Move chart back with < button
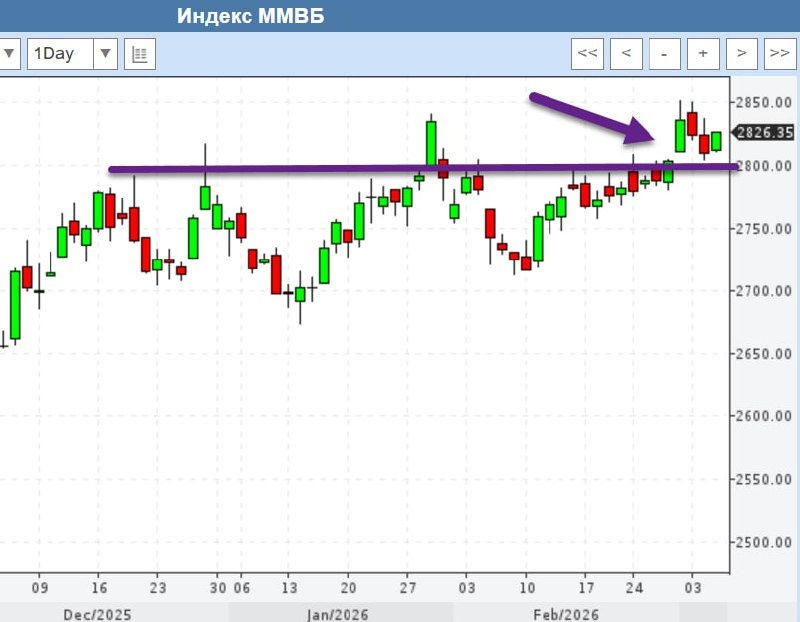The height and width of the screenshot is (622, 800). click(x=626, y=54)
